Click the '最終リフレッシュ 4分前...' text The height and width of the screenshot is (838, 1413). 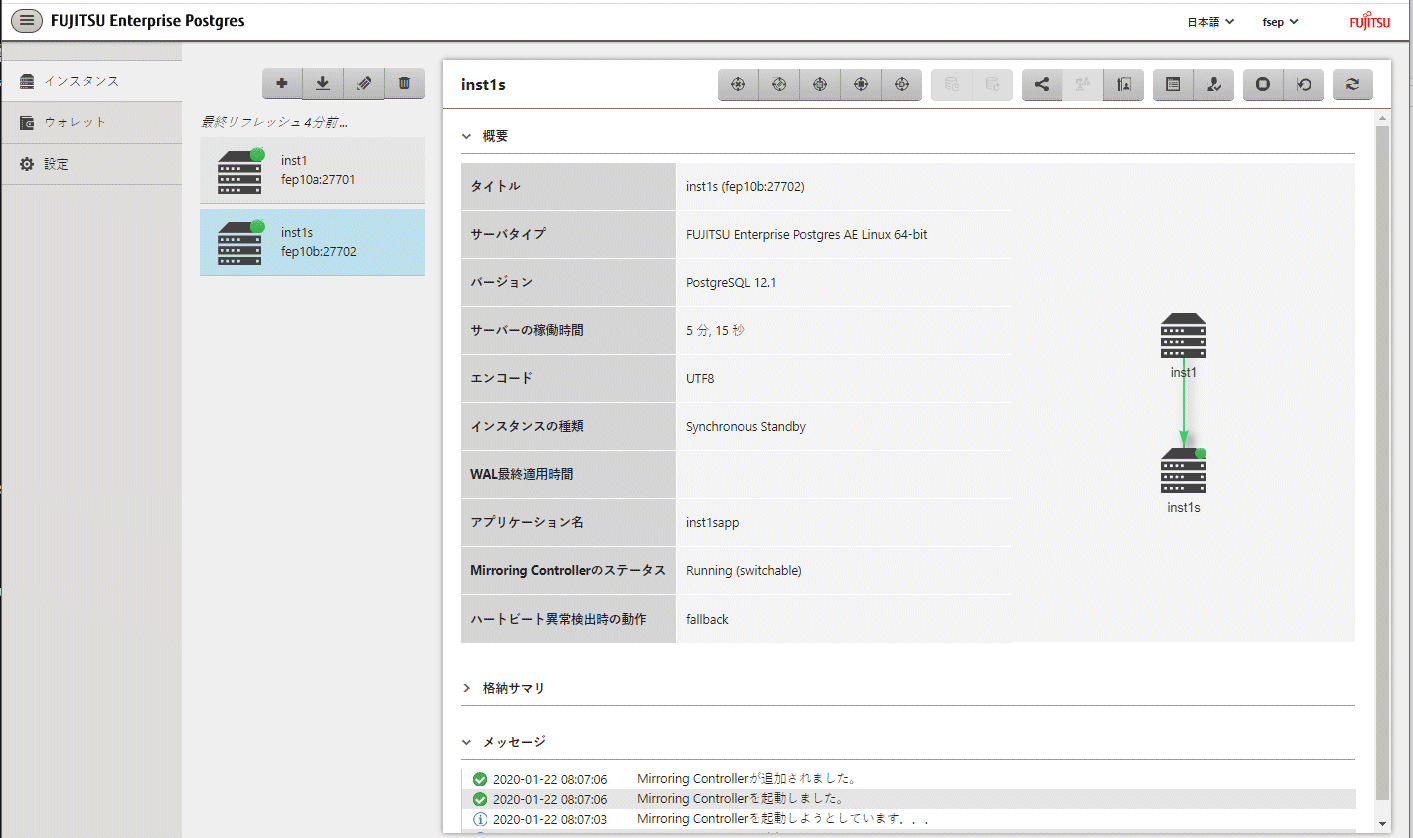274,122
